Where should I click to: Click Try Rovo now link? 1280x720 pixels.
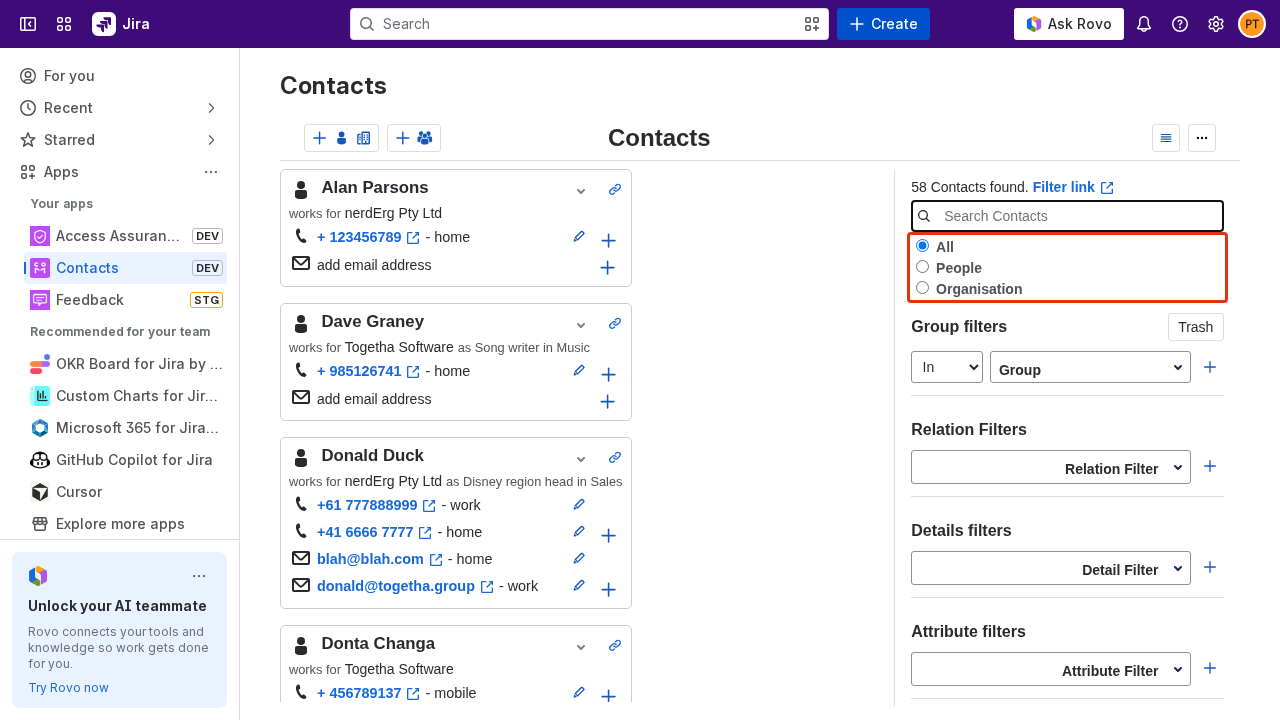(68, 688)
